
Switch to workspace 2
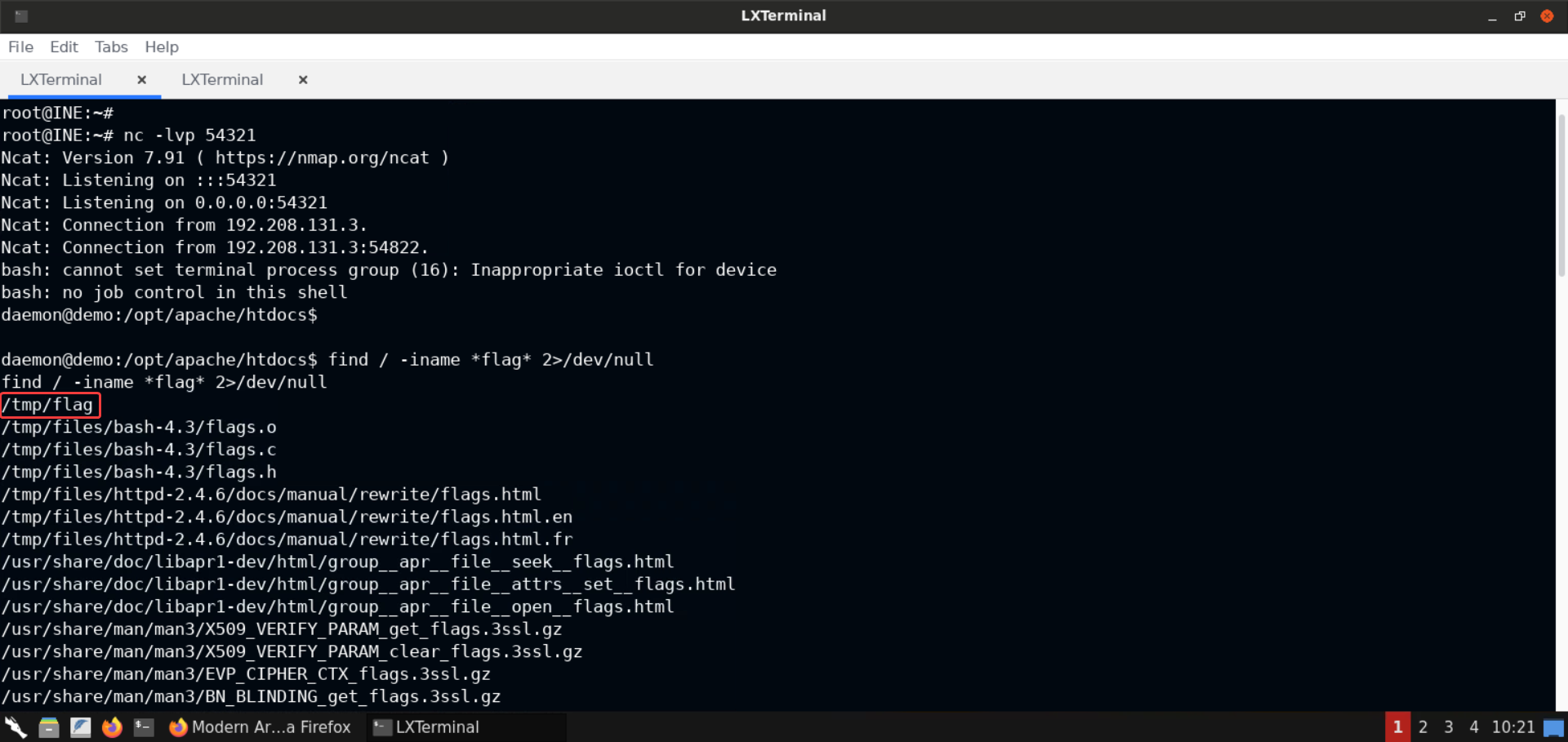[1423, 726]
